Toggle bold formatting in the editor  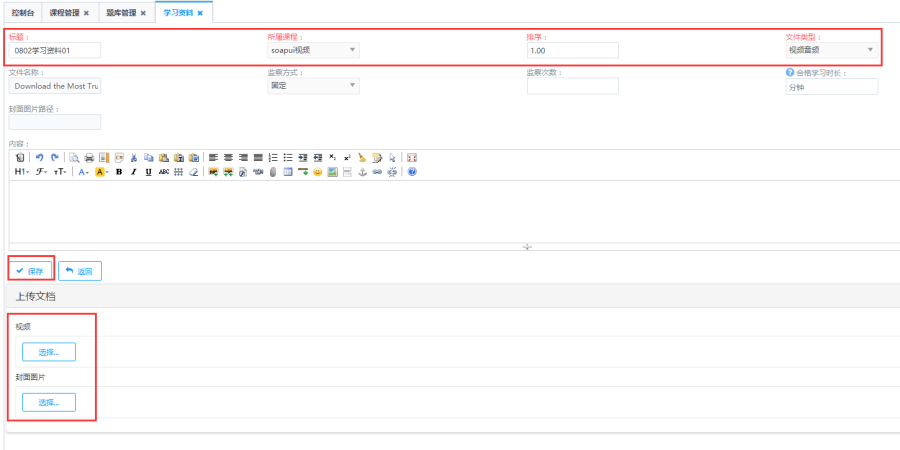pyautogui.click(x=119, y=172)
